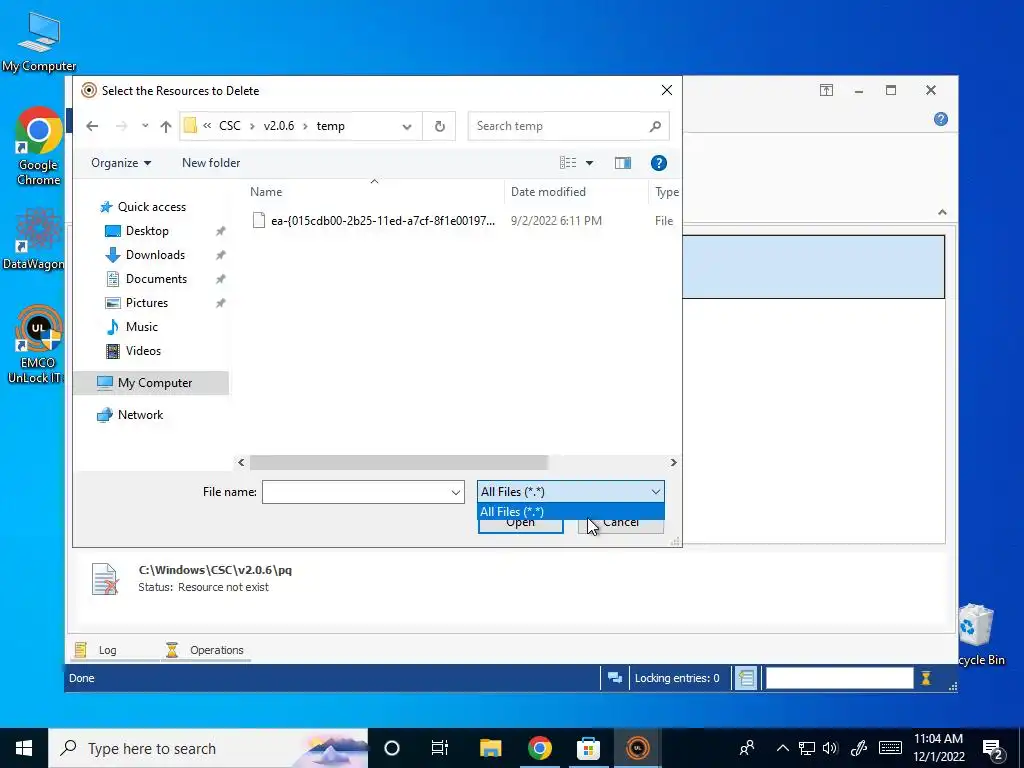Open Google Chrome desktop shortcut
Viewport: 1024px width, 768px height.
point(38,146)
